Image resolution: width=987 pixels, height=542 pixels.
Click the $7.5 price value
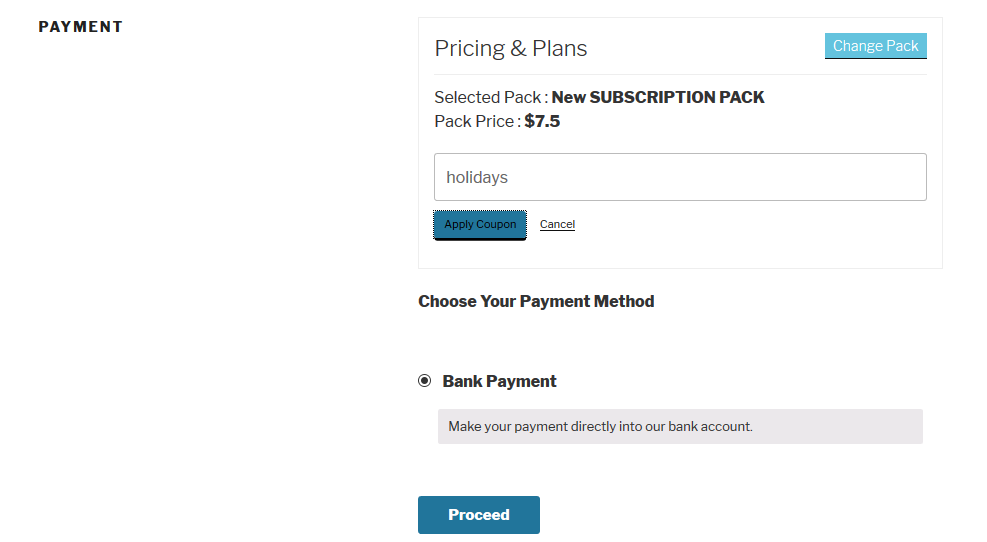pos(542,121)
